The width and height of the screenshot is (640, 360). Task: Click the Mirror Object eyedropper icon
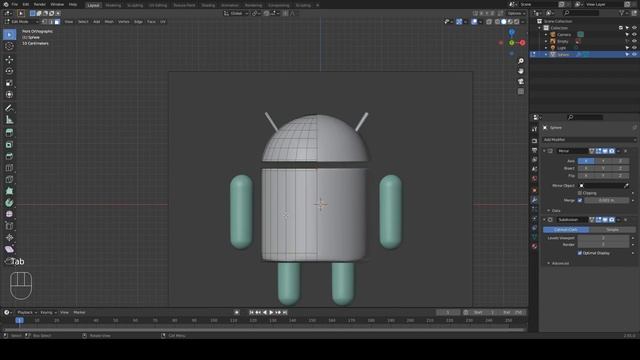pyautogui.click(x=627, y=186)
